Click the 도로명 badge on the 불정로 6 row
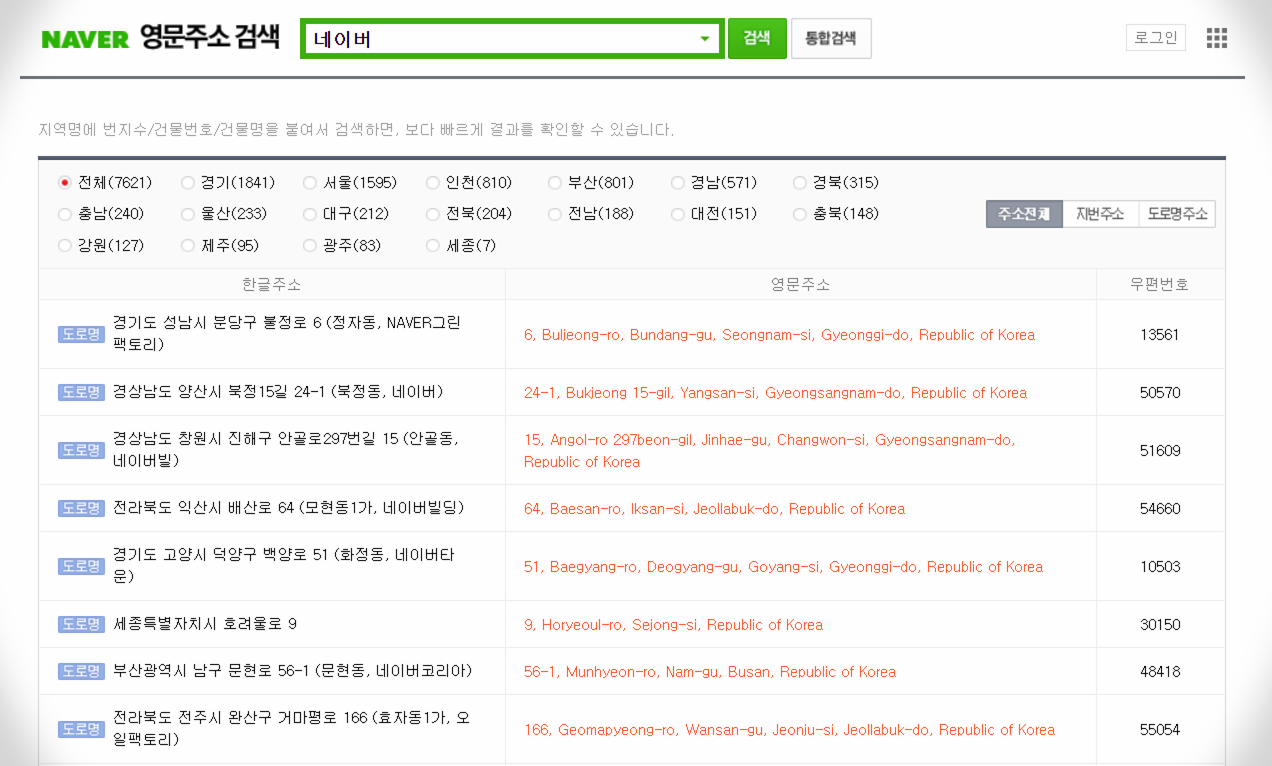Screen dimensions: 1272x766 tap(81, 334)
